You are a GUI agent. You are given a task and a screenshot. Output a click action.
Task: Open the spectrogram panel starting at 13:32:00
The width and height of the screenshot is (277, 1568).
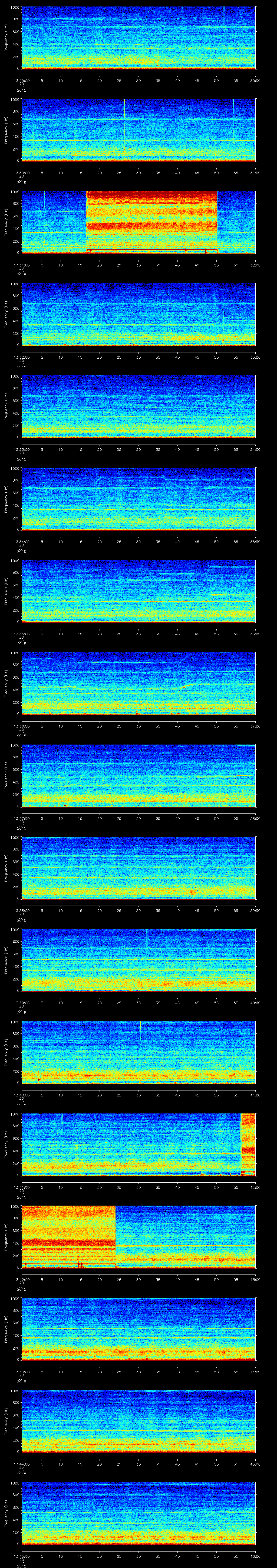tap(138, 314)
